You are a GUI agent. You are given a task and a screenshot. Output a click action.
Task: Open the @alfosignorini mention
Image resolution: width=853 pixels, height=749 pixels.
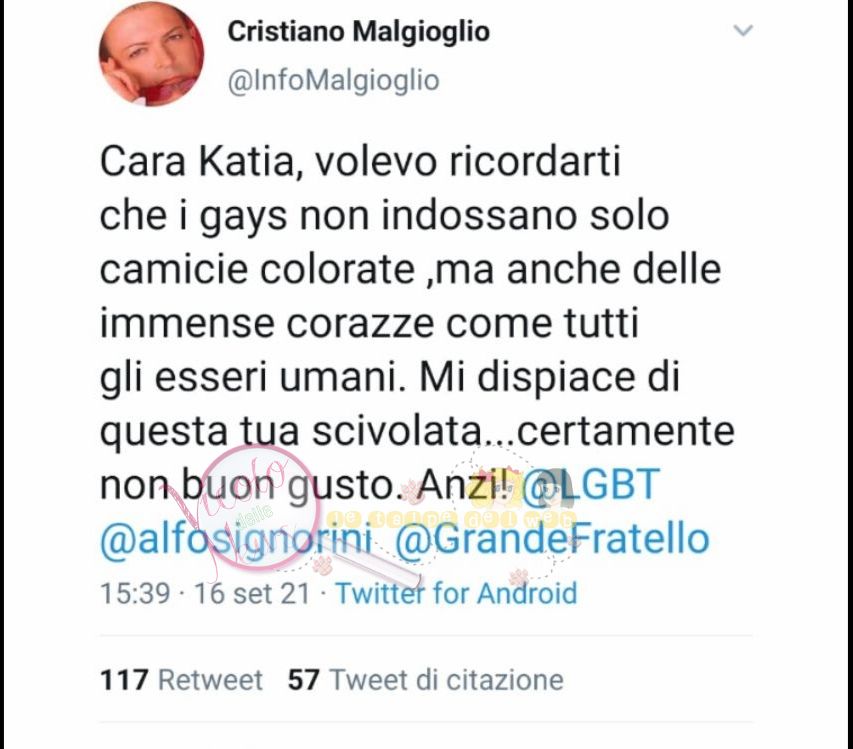click(x=237, y=538)
